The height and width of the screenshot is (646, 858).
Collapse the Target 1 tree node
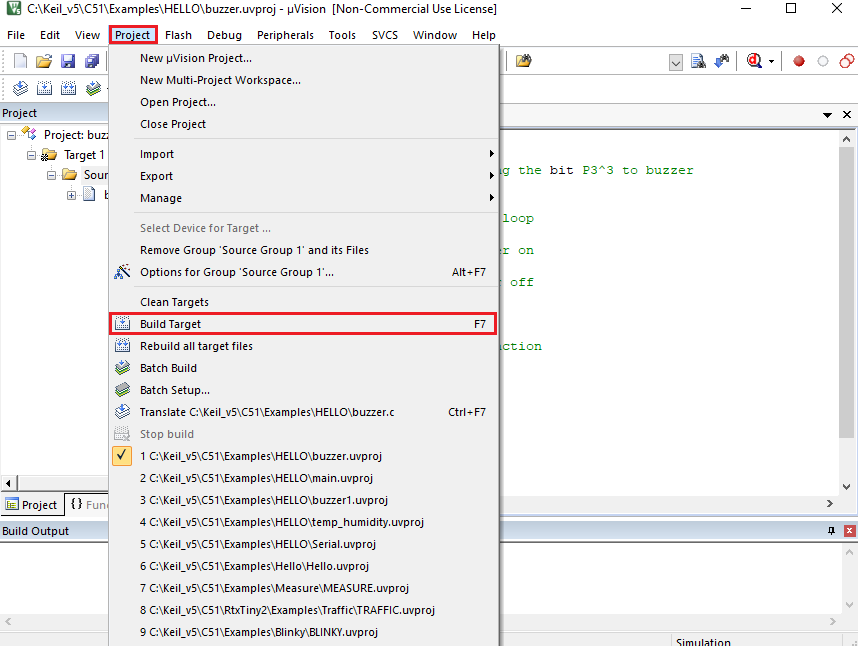click(x=31, y=155)
